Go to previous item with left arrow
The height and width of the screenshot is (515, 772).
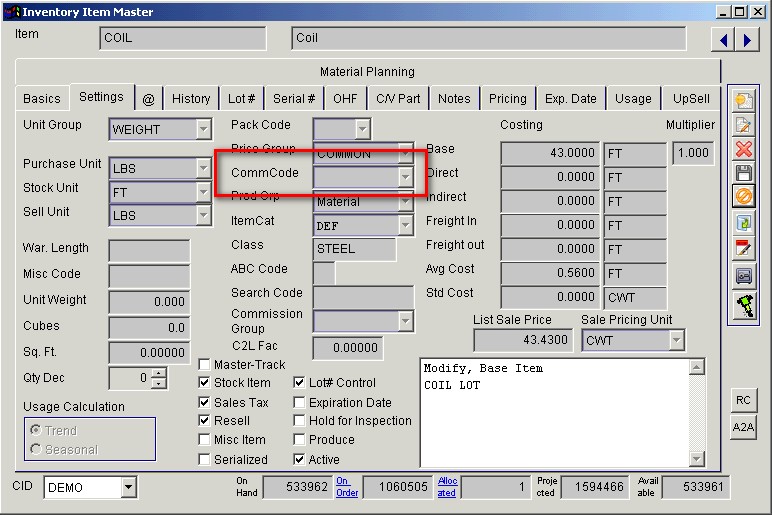point(722,40)
